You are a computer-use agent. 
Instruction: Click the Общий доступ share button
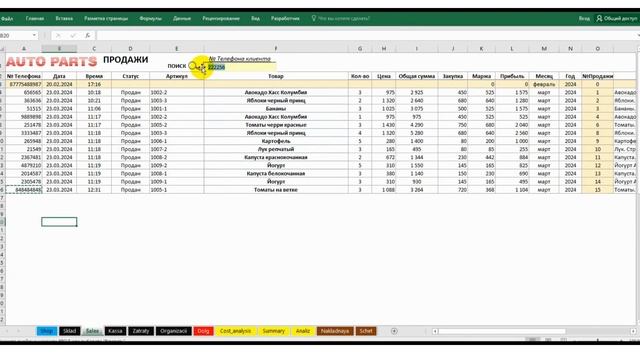[x=617, y=18]
